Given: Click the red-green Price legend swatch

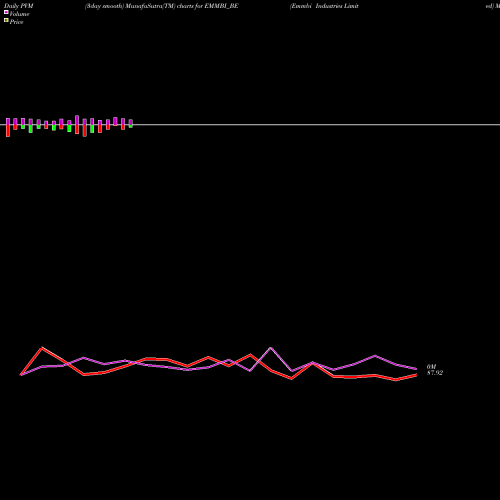Looking at the screenshot, I should tap(6, 21).
